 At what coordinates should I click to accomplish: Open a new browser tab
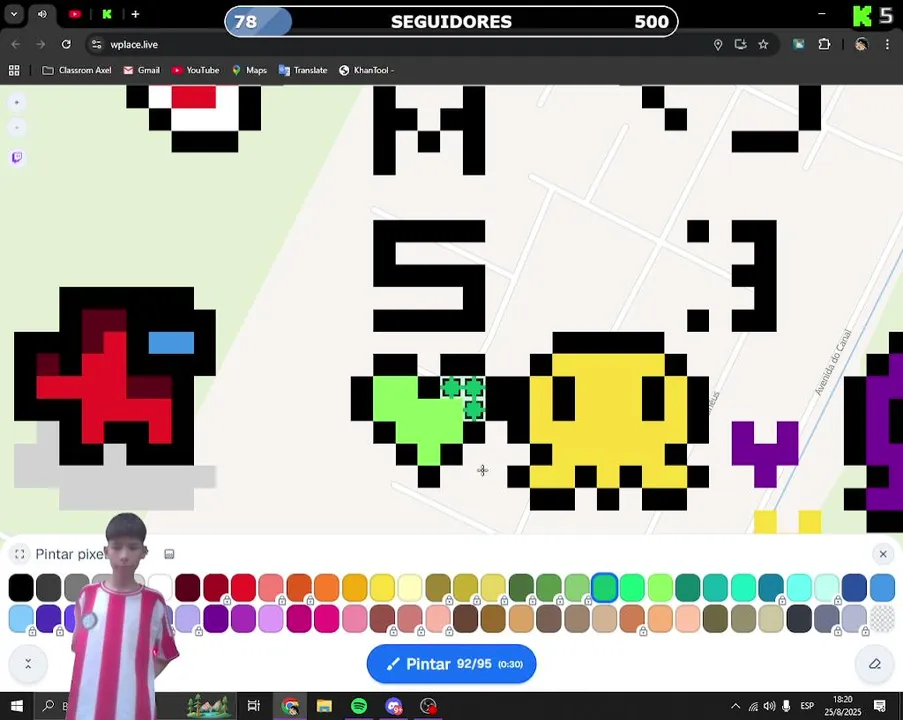[135, 14]
